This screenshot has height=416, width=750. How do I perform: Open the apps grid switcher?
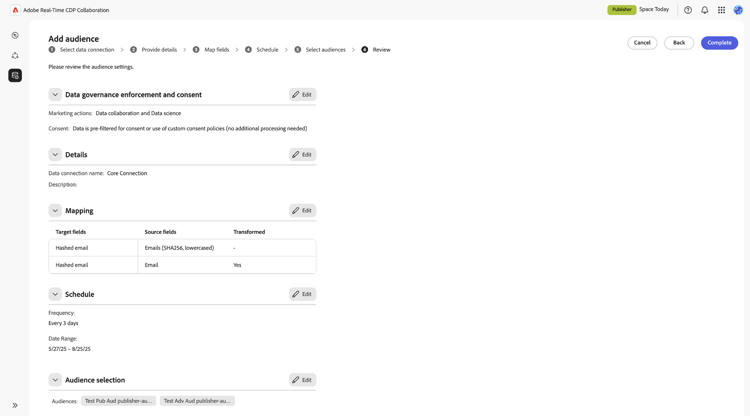(721, 10)
